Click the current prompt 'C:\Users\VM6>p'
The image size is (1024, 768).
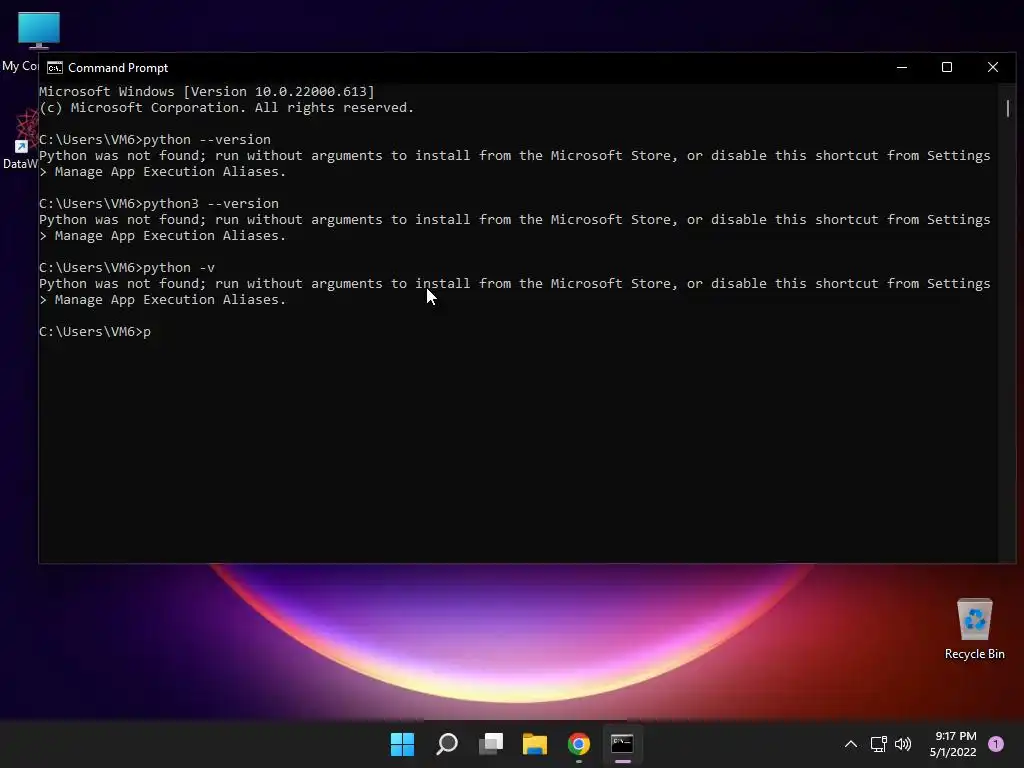pos(95,332)
